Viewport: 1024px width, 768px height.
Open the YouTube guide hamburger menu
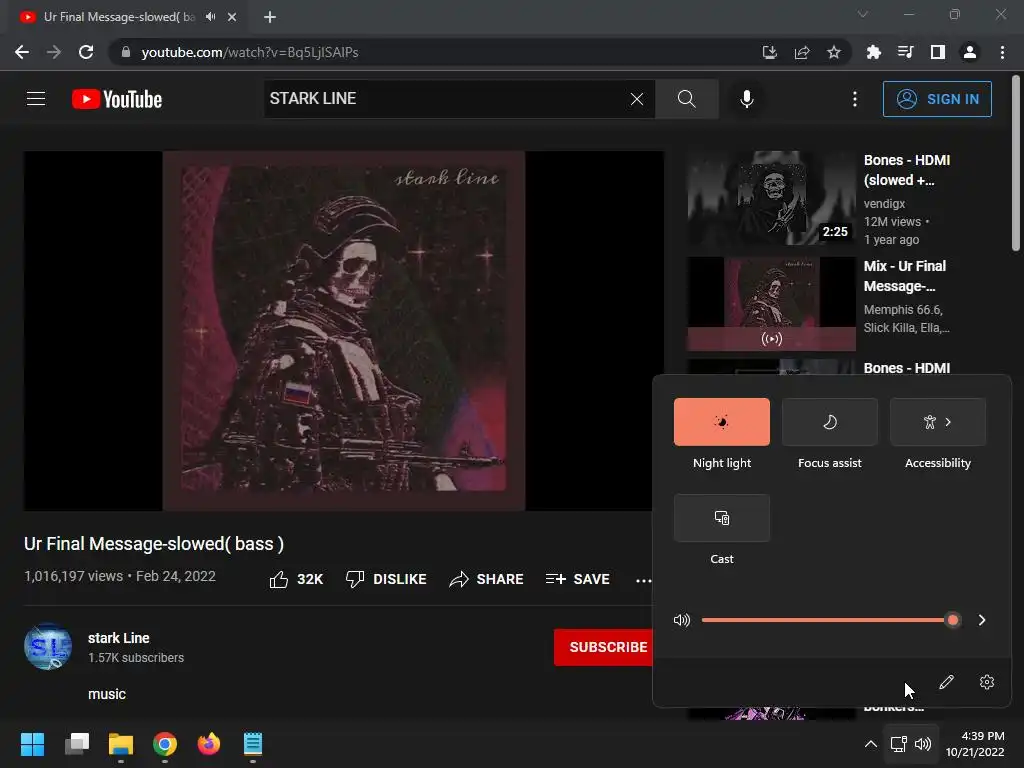(x=36, y=99)
